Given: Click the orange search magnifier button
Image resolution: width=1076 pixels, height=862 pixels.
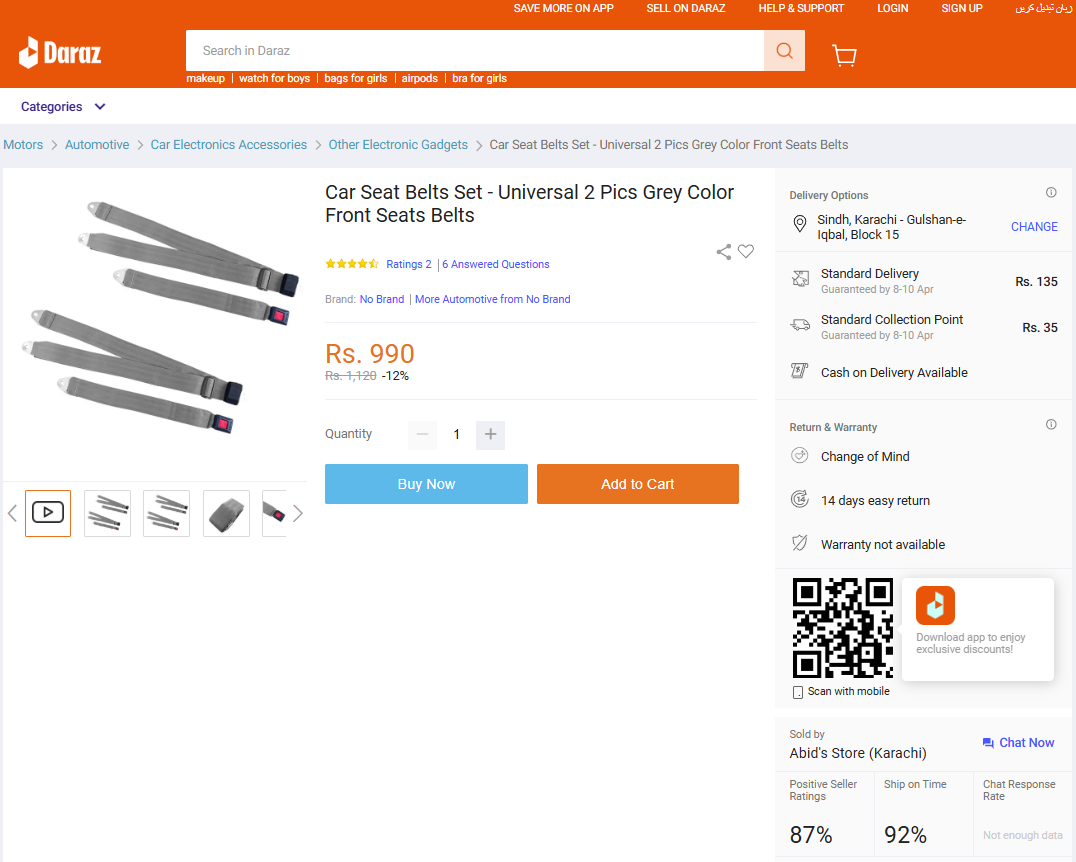Looking at the screenshot, I should (784, 51).
